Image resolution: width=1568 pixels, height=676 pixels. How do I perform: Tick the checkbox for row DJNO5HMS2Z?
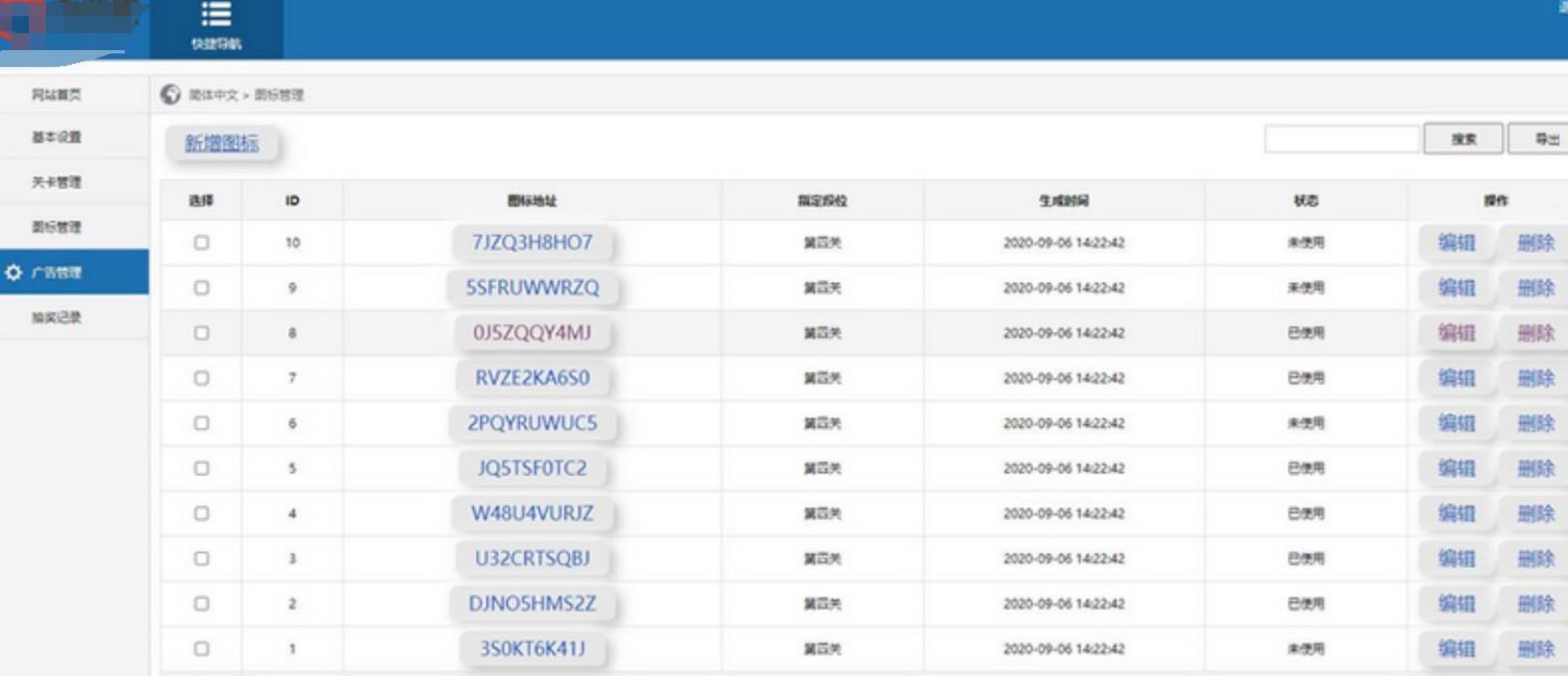(202, 604)
